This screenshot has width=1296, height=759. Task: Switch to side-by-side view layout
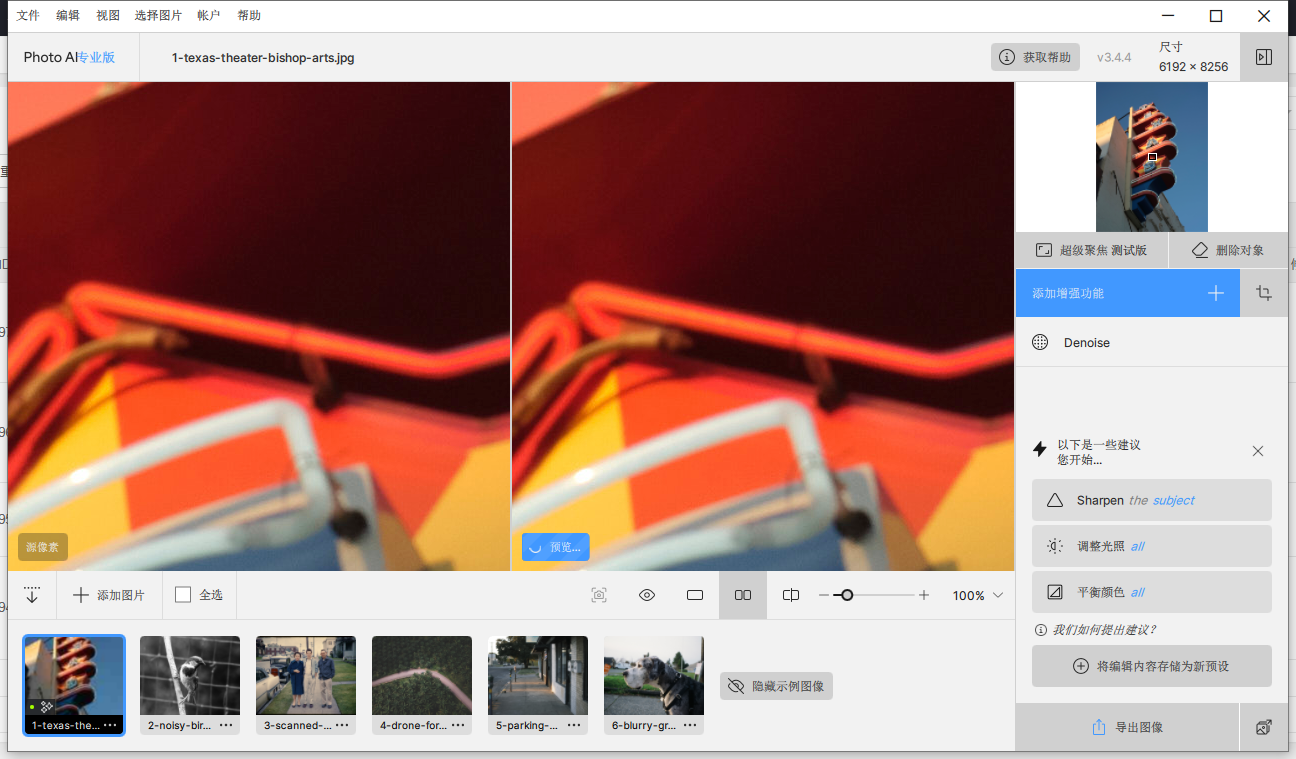[x=743, y=595]
